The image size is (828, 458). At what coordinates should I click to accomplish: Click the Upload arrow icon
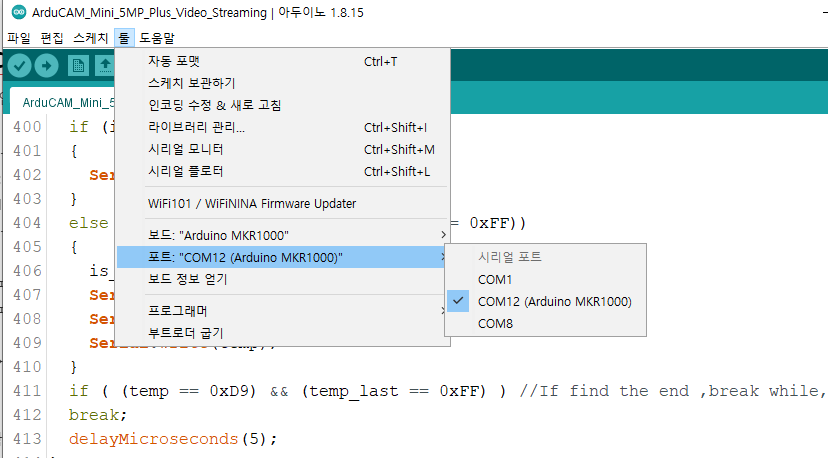click(46, 66)
